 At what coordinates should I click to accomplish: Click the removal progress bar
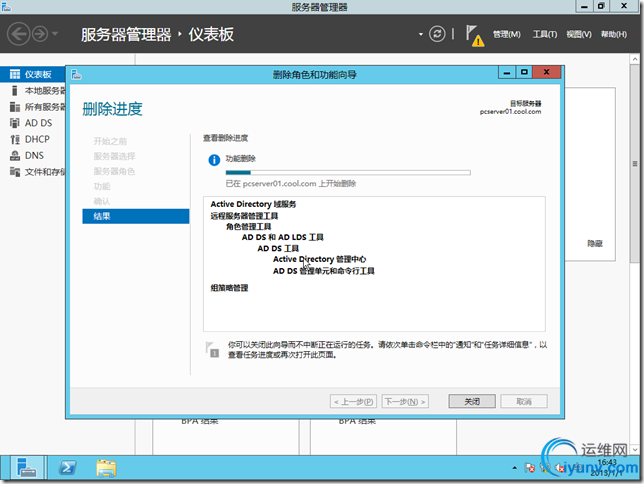(x=348, y=173)
